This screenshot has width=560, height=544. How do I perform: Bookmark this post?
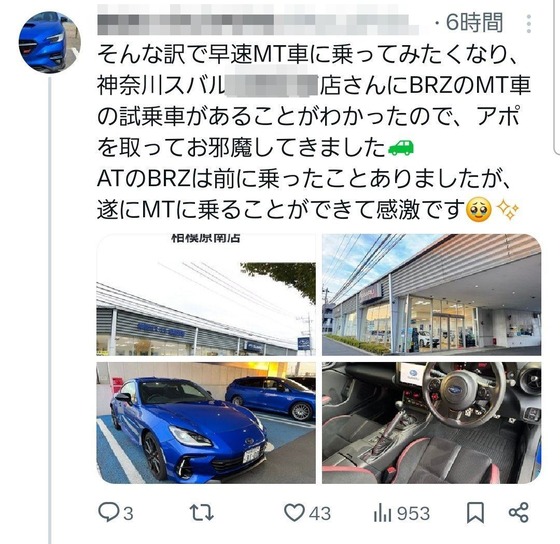[x=475, y=513]
